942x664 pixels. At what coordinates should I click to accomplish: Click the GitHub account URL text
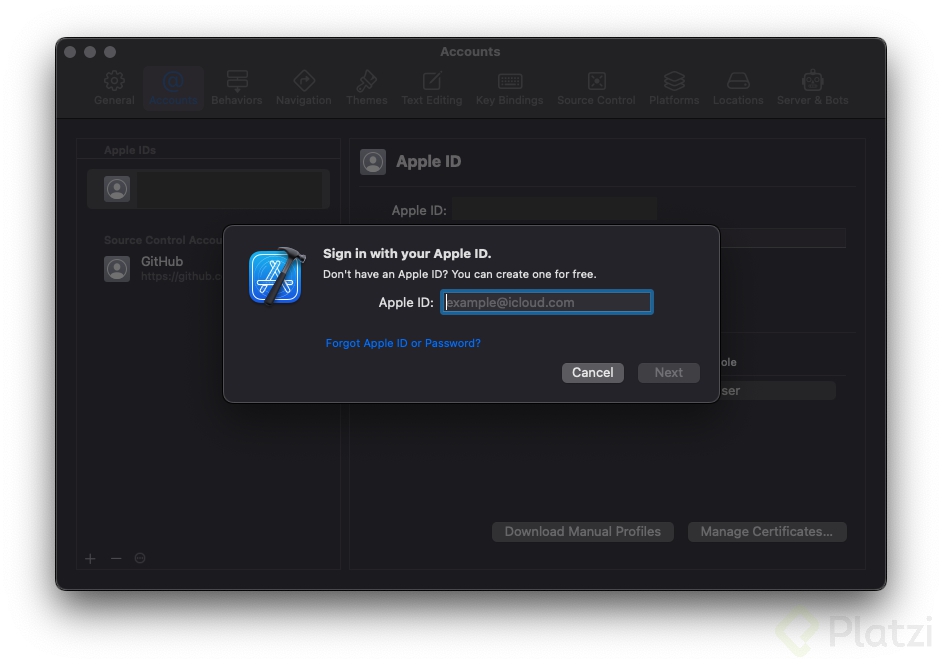(x=181, y=276)
